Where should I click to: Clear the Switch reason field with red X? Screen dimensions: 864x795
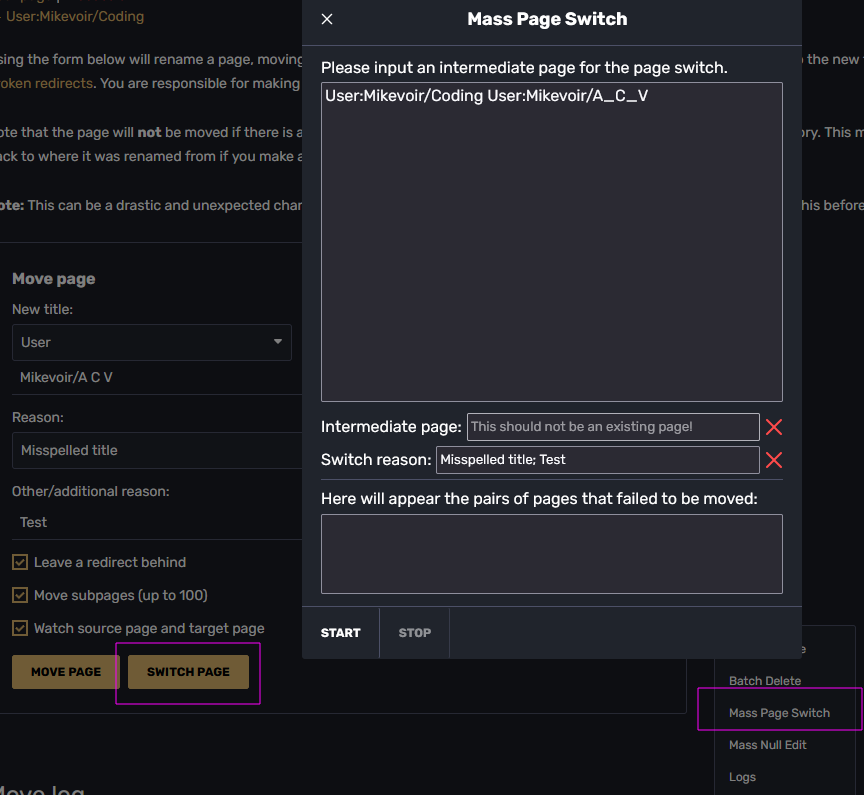click(773, 461)
